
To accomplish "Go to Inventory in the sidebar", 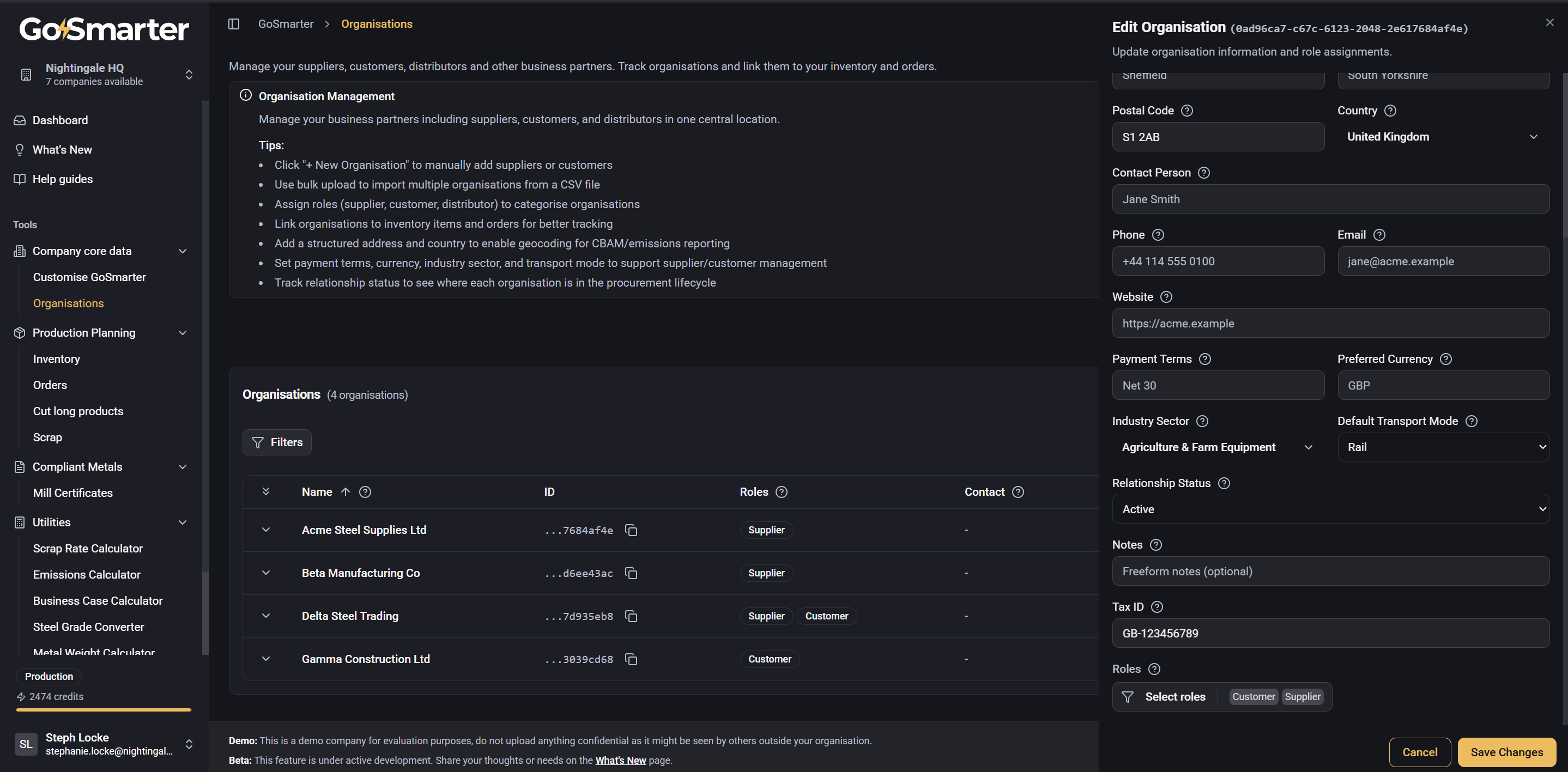I will click(x=57, y=359).
